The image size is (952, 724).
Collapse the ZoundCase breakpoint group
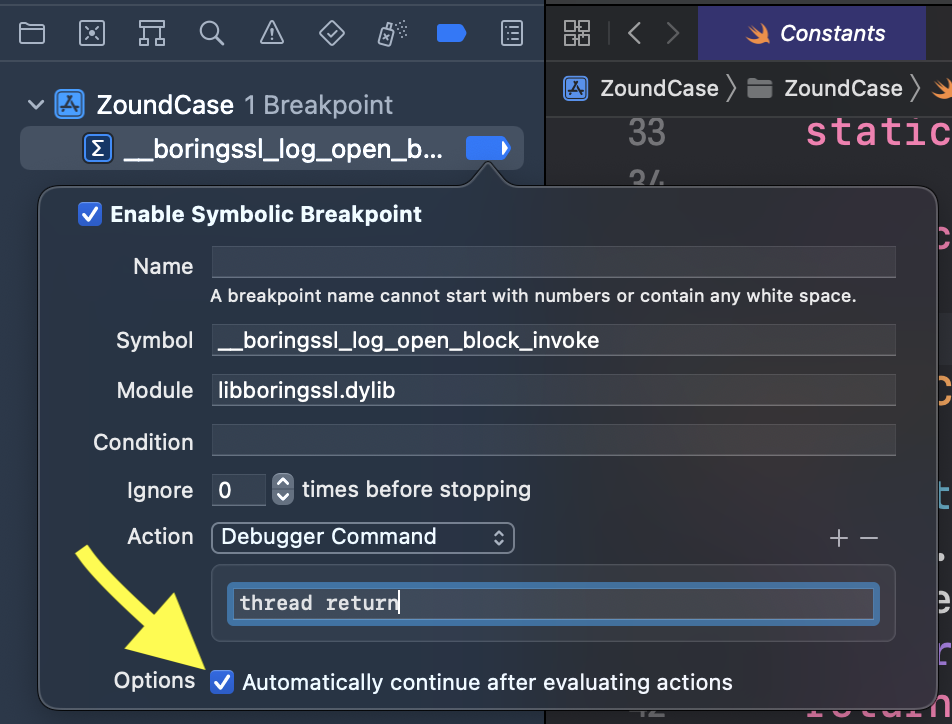coord(36,105)
